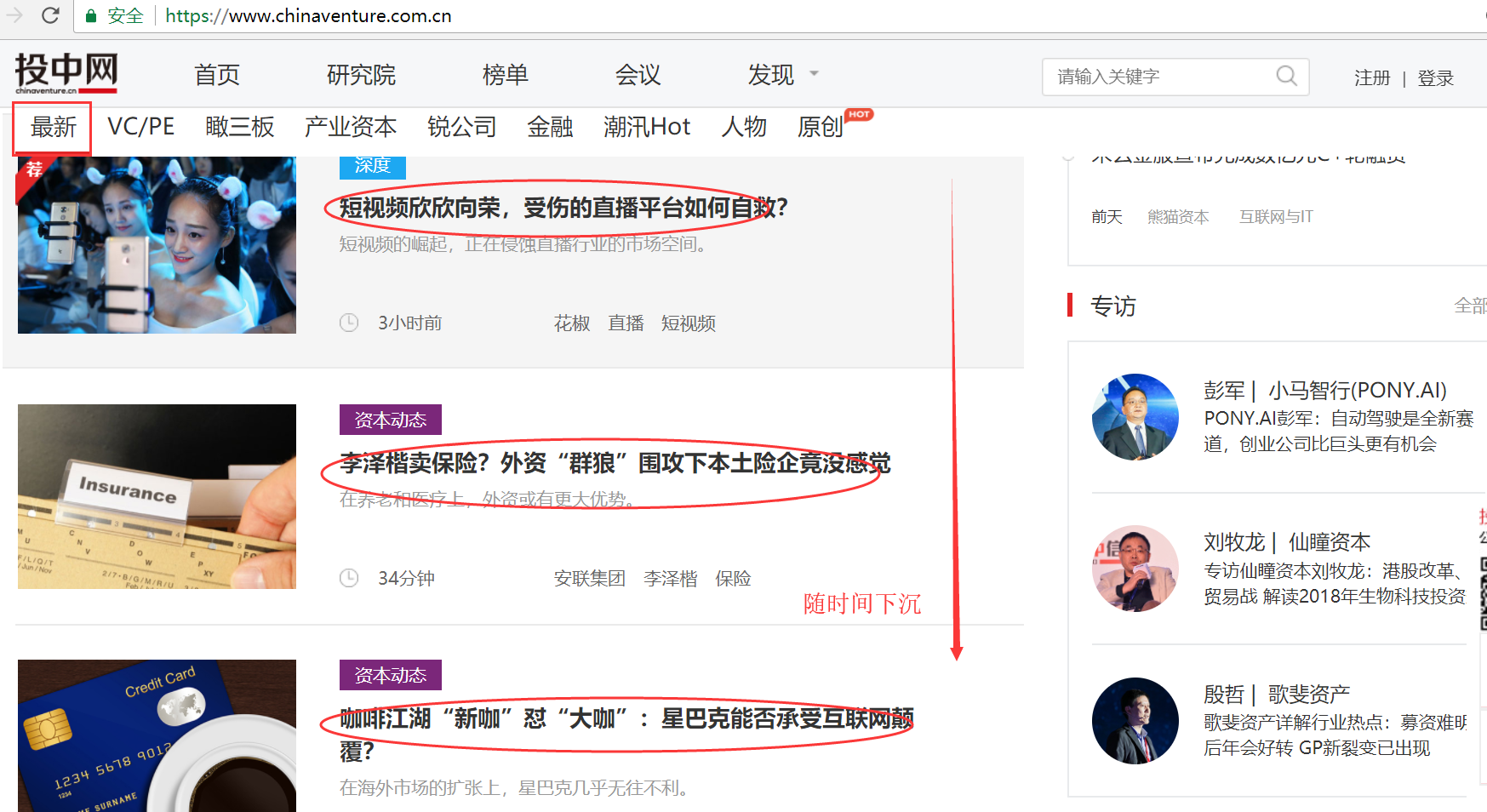Open the live-streaming selfie article thumbnail
The height and width of the screenshot is (812, 1487).
(157, 245)
